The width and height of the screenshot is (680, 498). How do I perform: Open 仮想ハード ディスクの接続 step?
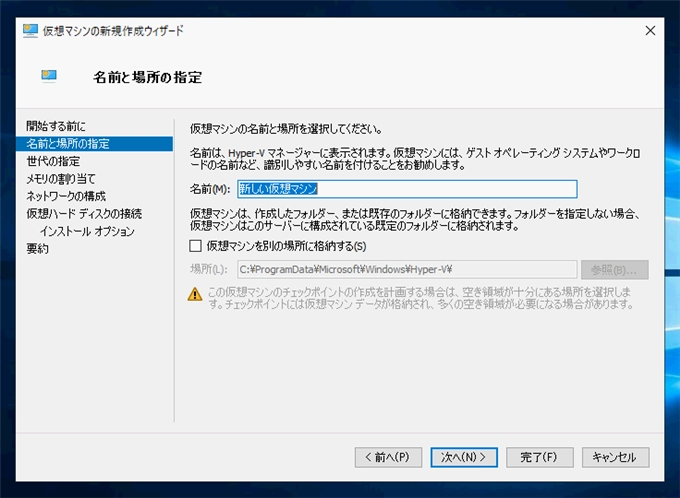84,213
